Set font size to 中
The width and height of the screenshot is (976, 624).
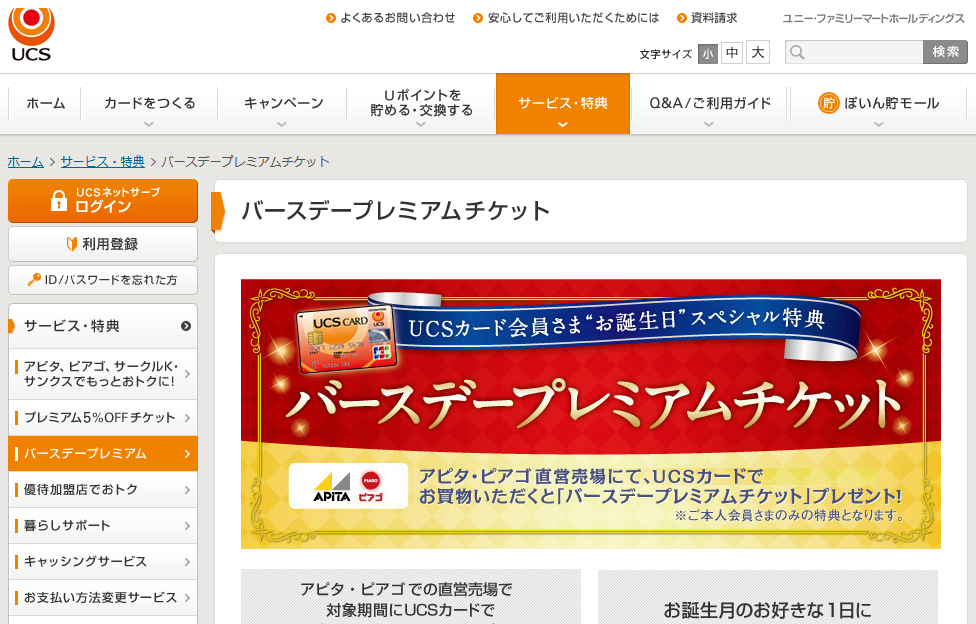732,52
